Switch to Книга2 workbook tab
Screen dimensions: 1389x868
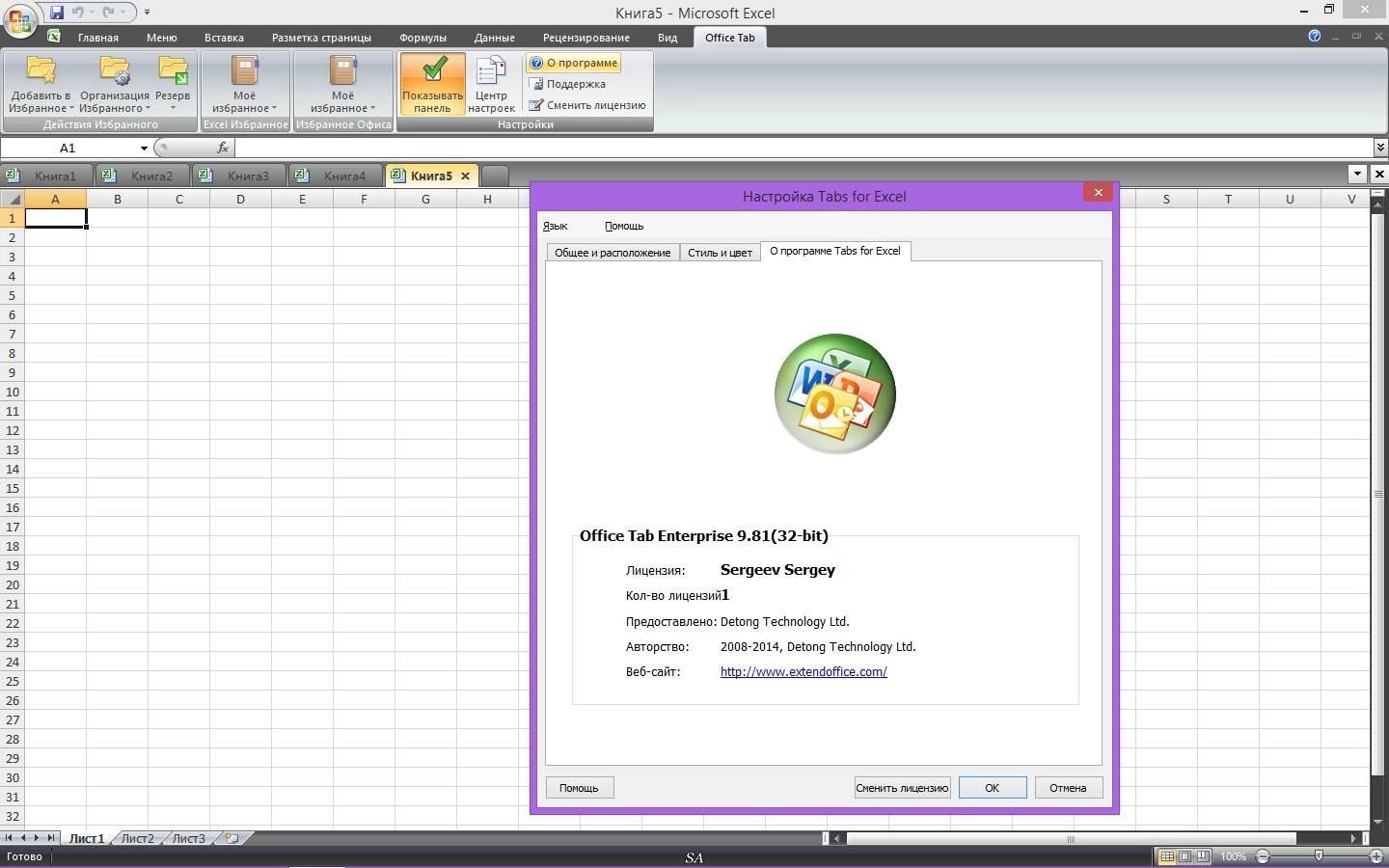coord(144,176)
